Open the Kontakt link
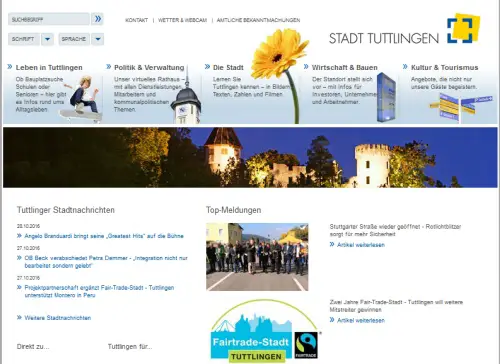Screen dimensions: 500x364 (136, 20)
